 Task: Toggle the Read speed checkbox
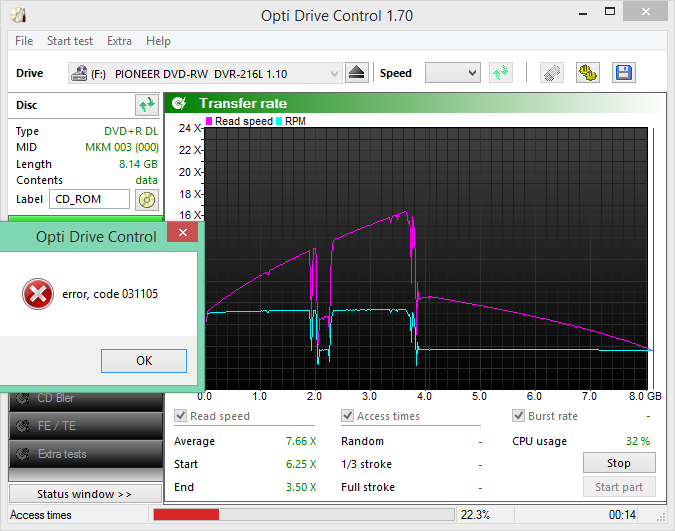click(x=180, y=416)
